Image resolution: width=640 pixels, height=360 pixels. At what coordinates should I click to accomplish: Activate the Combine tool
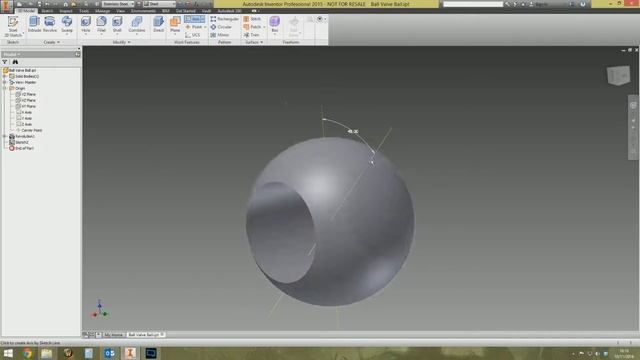point(137,25)
